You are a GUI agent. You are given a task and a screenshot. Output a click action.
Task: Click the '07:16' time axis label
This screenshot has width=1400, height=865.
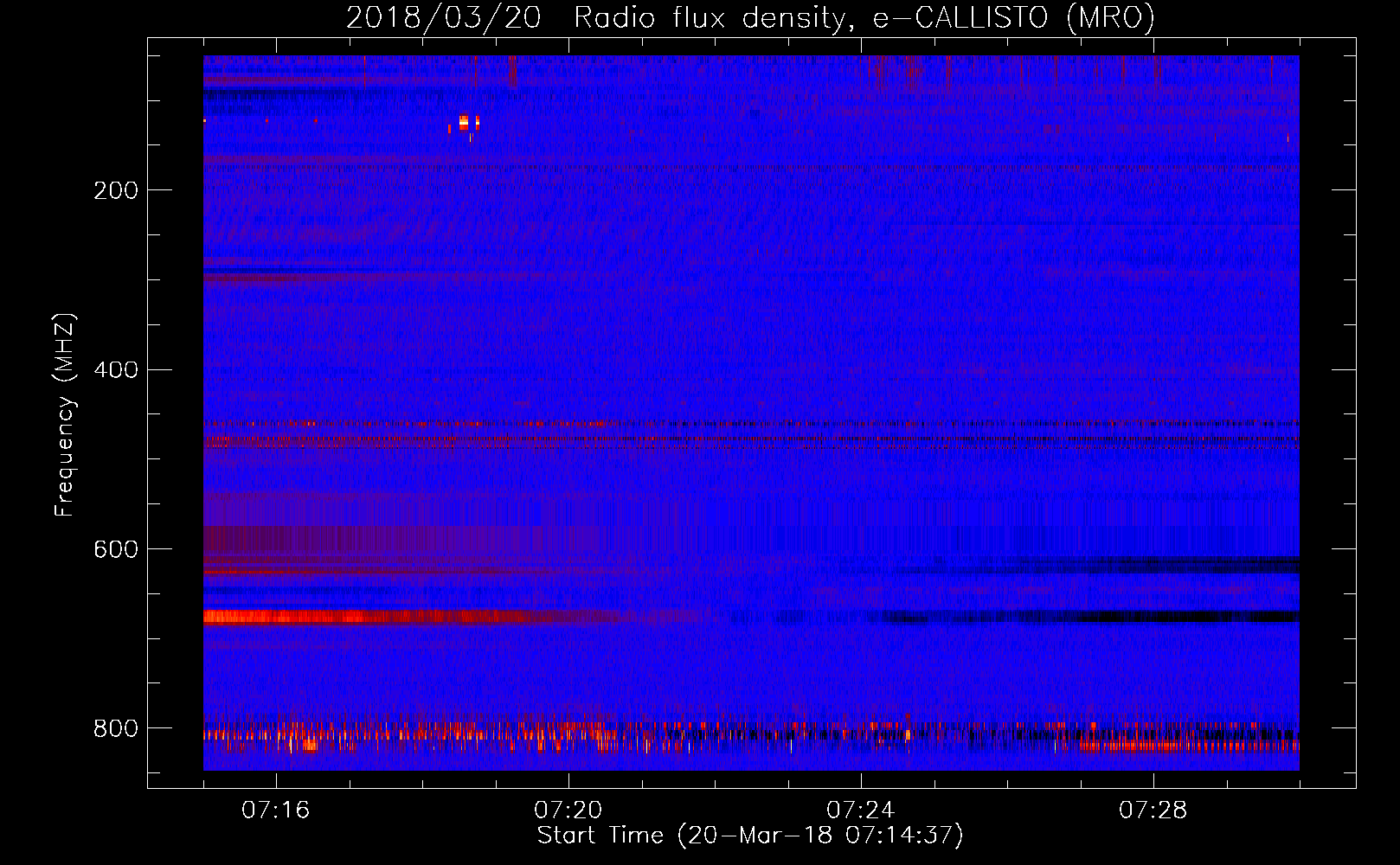pos(275,811)
